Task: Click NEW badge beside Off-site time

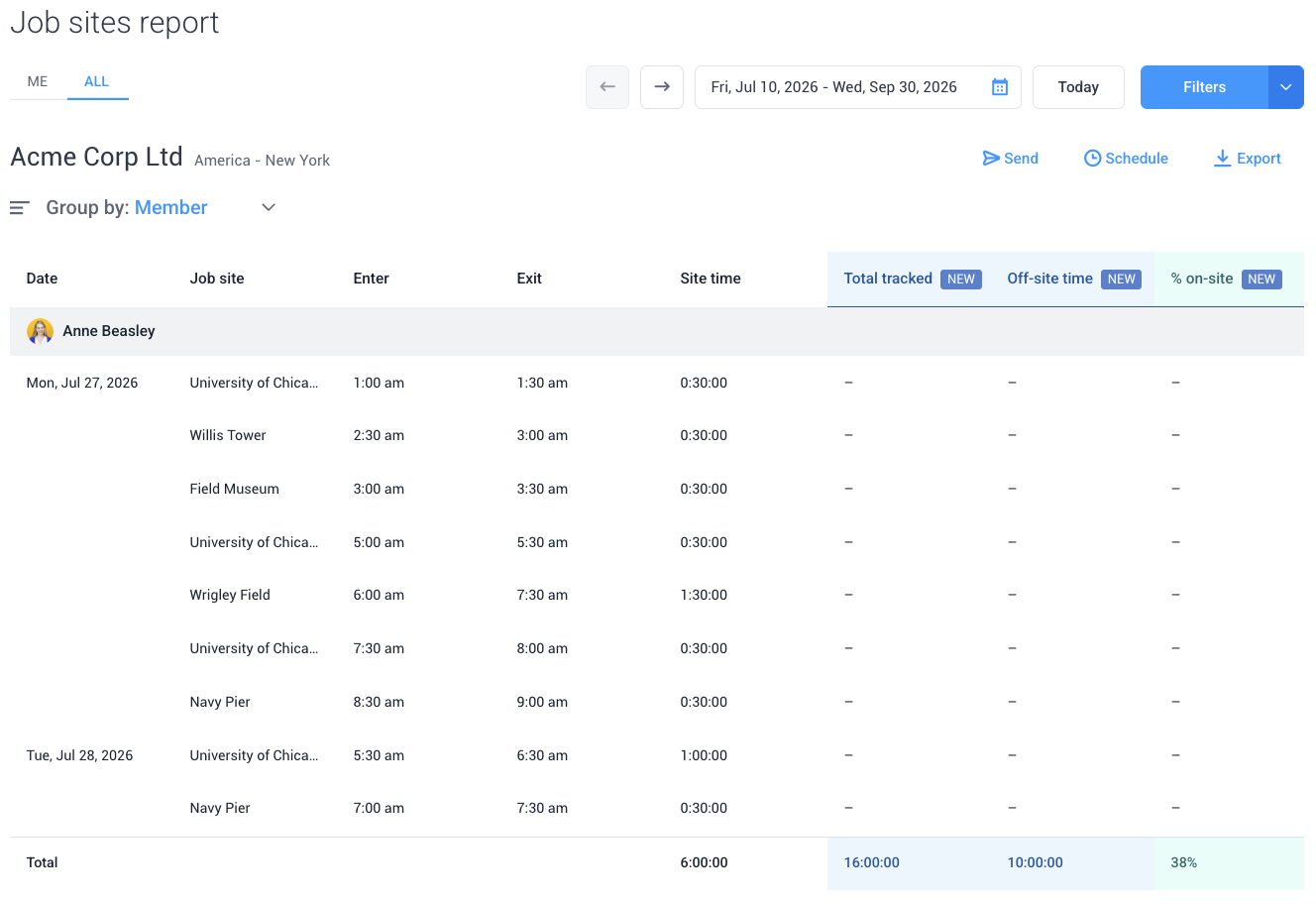Action: (1122, 280)
